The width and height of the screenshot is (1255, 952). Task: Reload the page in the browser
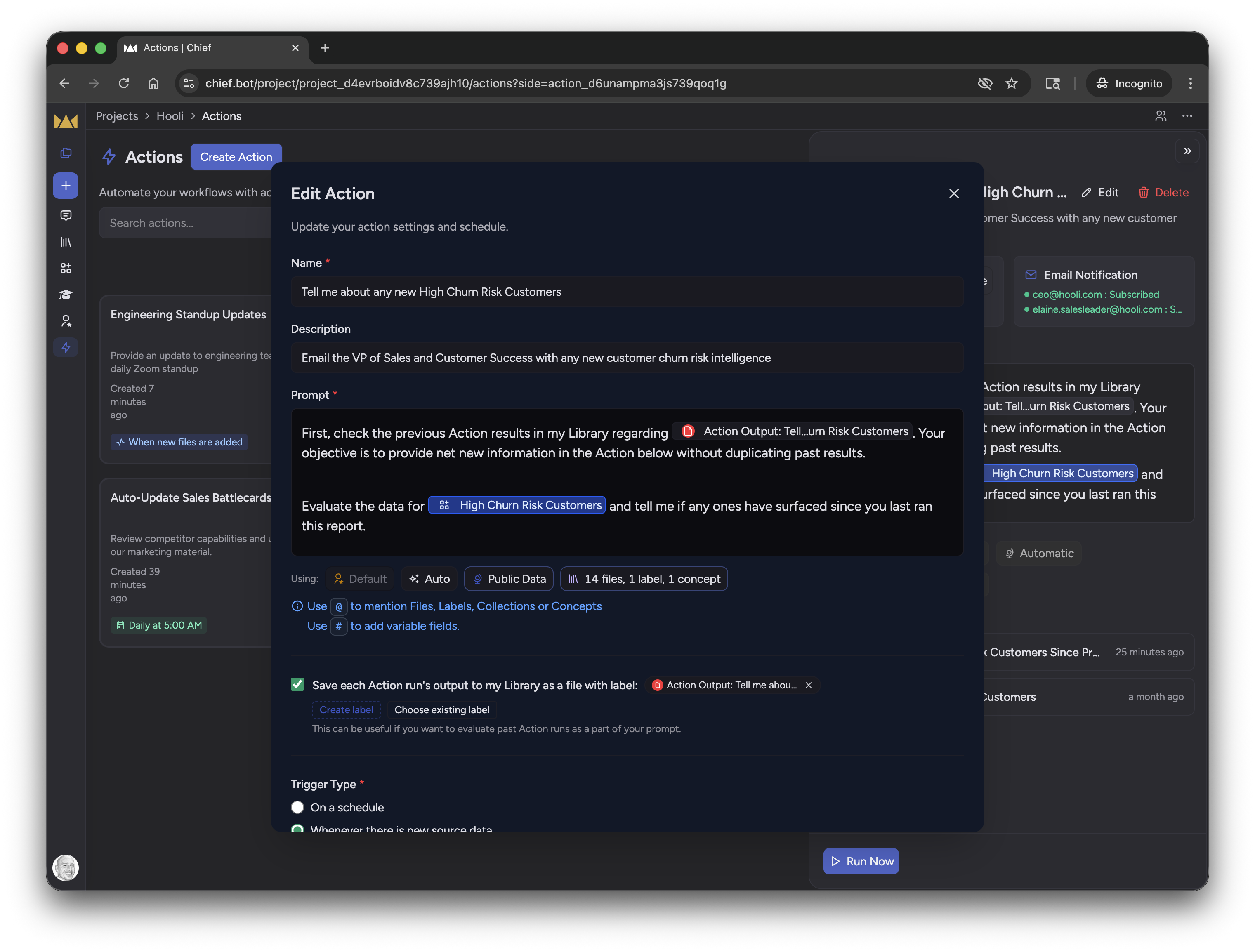tap(124, 83)
